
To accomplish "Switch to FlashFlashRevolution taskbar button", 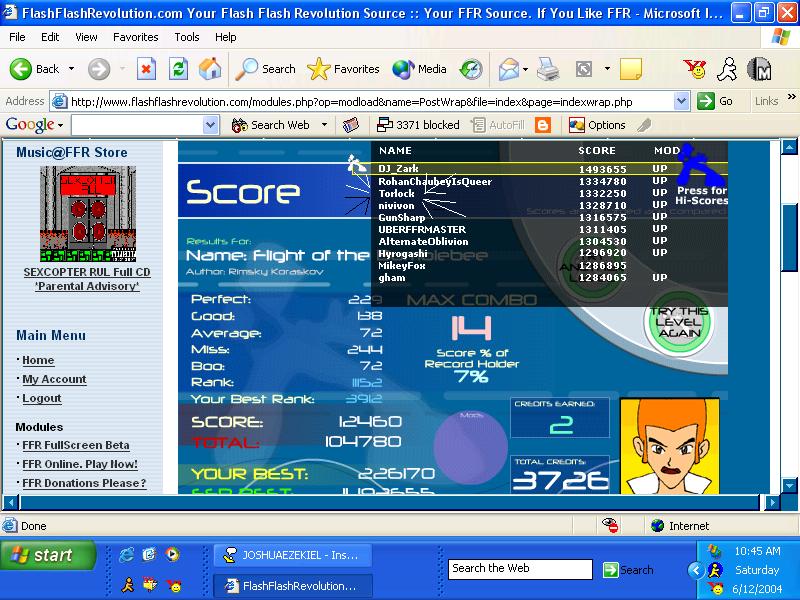I will coord(292,586).
